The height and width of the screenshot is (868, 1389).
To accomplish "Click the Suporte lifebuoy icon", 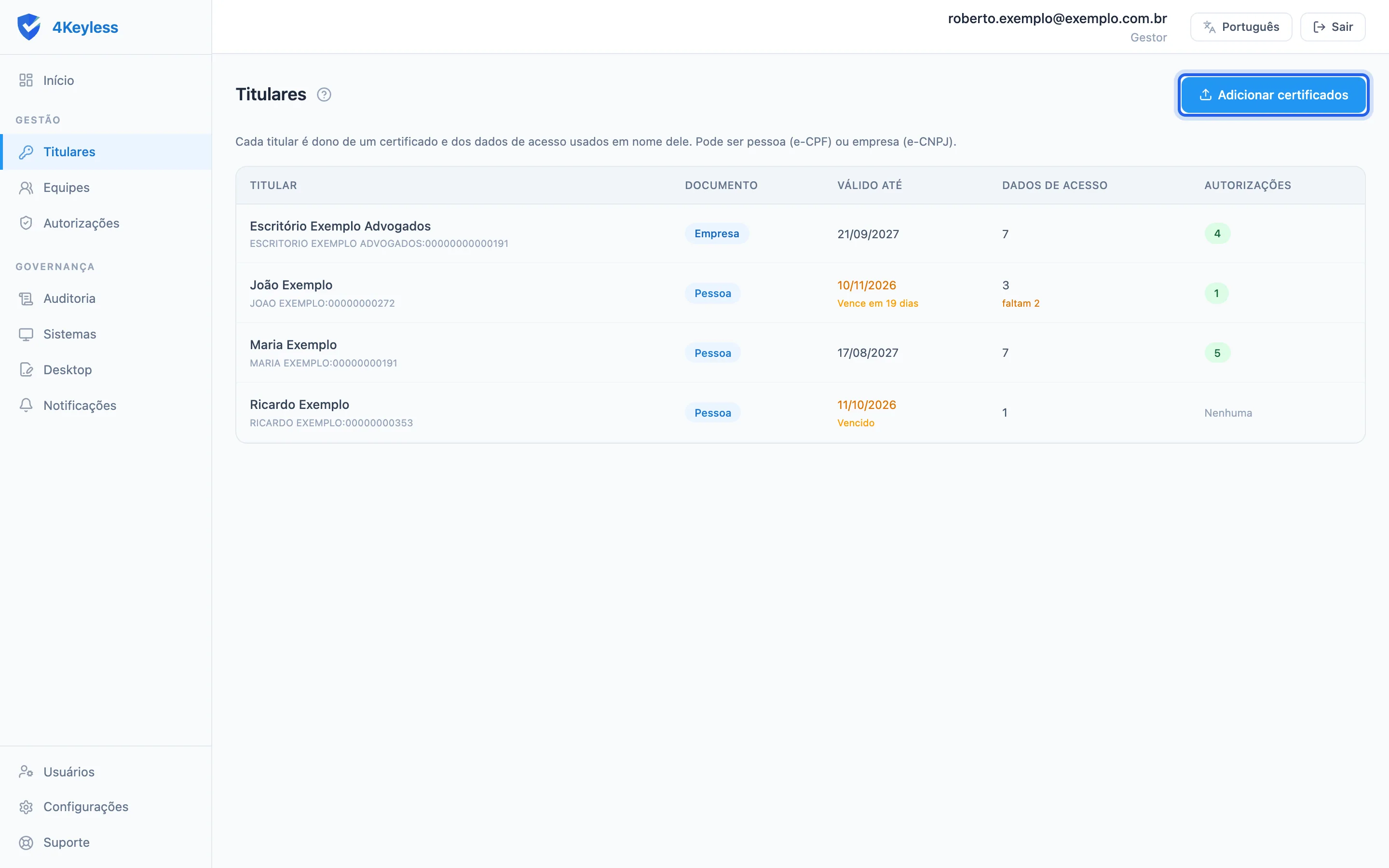I will 26,843.
